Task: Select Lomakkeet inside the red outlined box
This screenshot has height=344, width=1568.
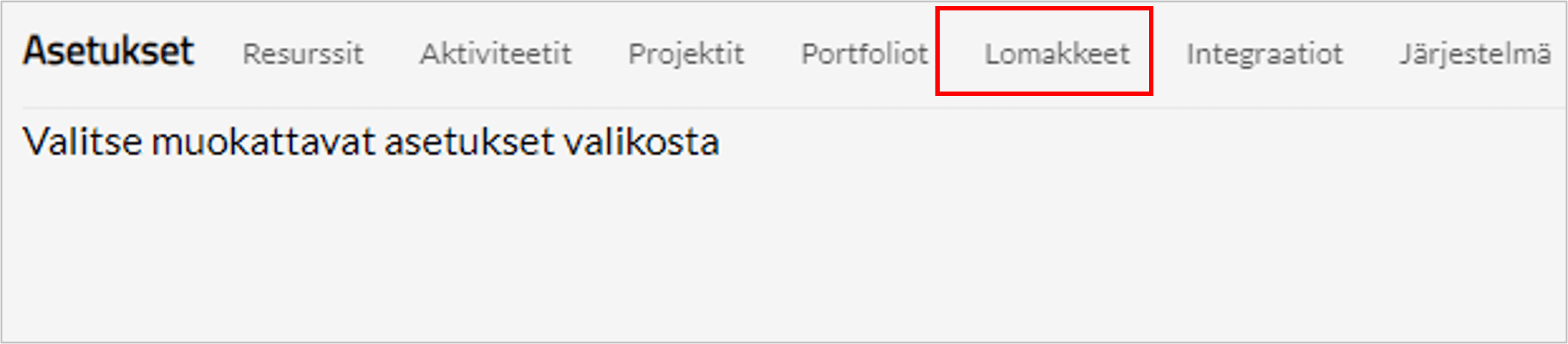Action: [x=1057, y=54]
